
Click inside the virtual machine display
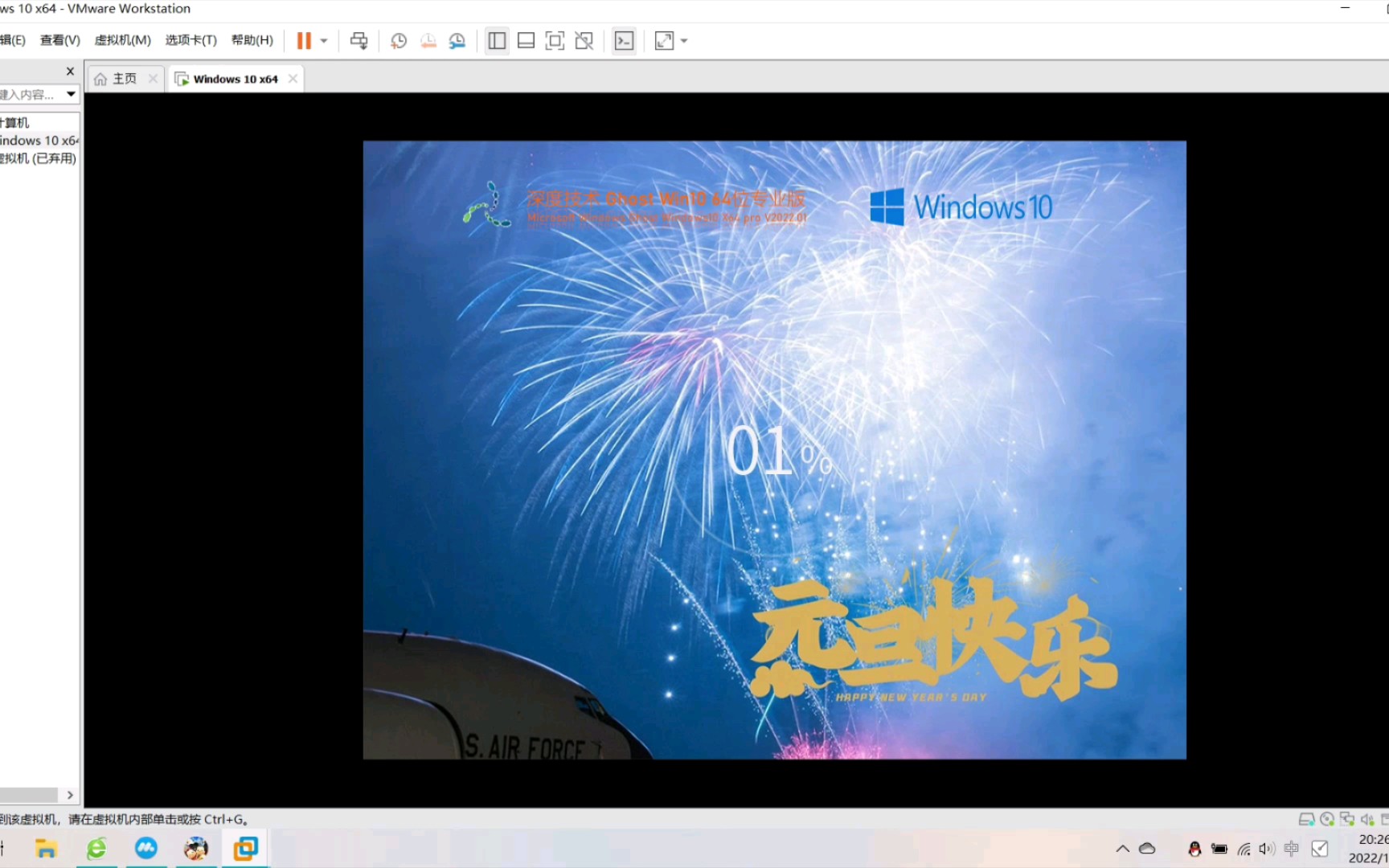click(x=774, y=450)
